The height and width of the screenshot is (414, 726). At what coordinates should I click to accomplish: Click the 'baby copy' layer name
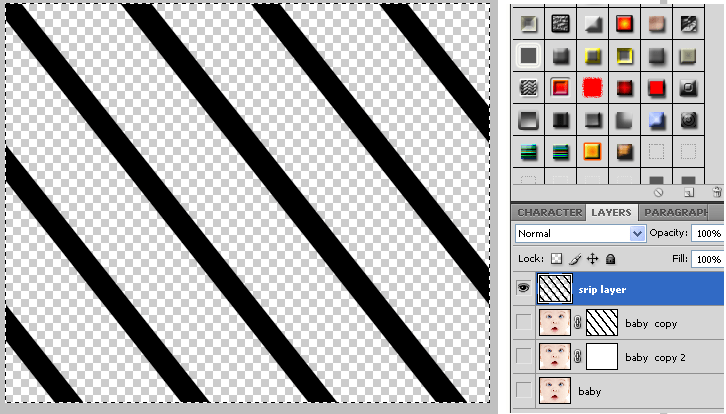pos(651,323)
